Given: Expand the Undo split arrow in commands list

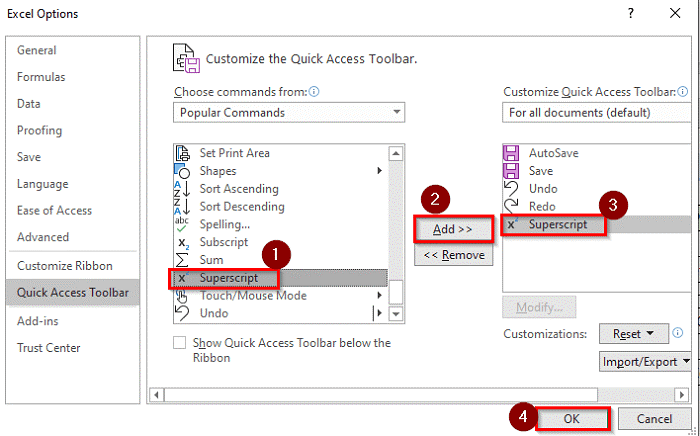Looking at the screenshot, I should point(379,313).
